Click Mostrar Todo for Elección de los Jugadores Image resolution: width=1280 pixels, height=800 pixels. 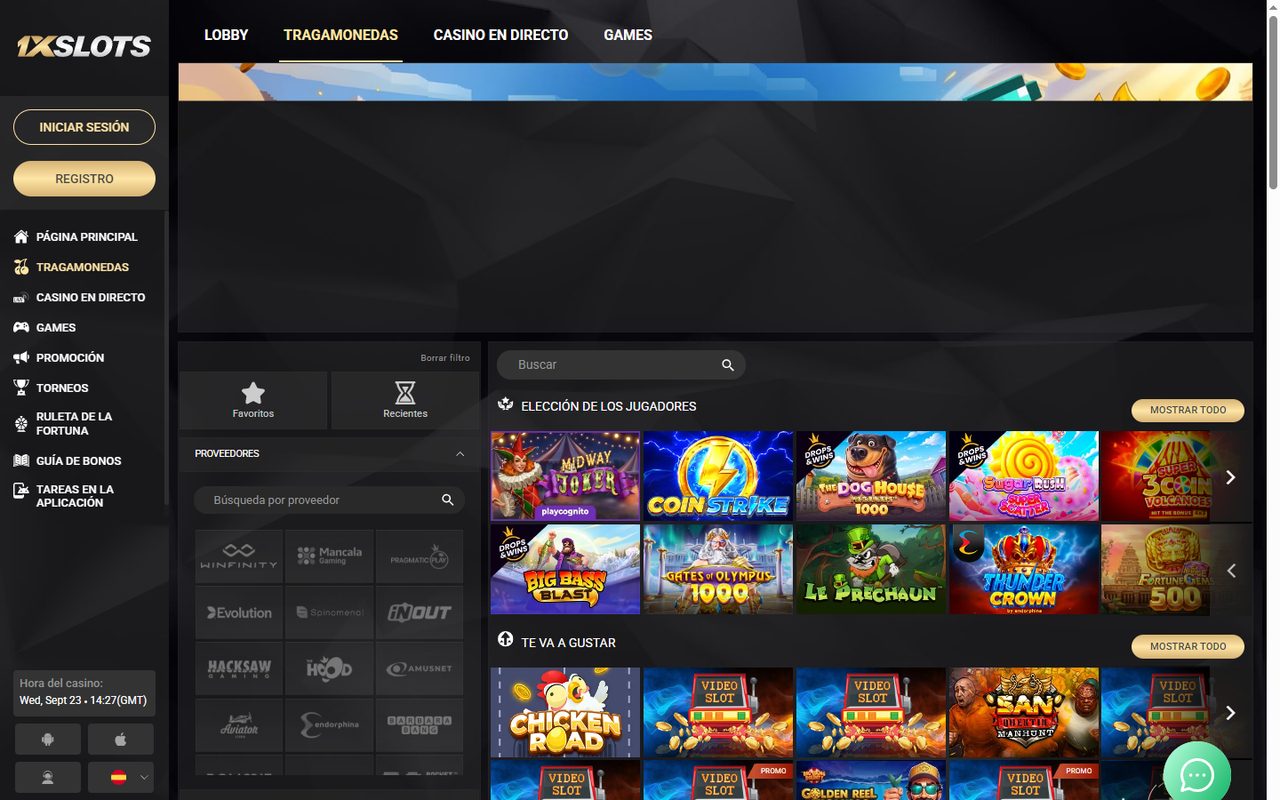1188,410
